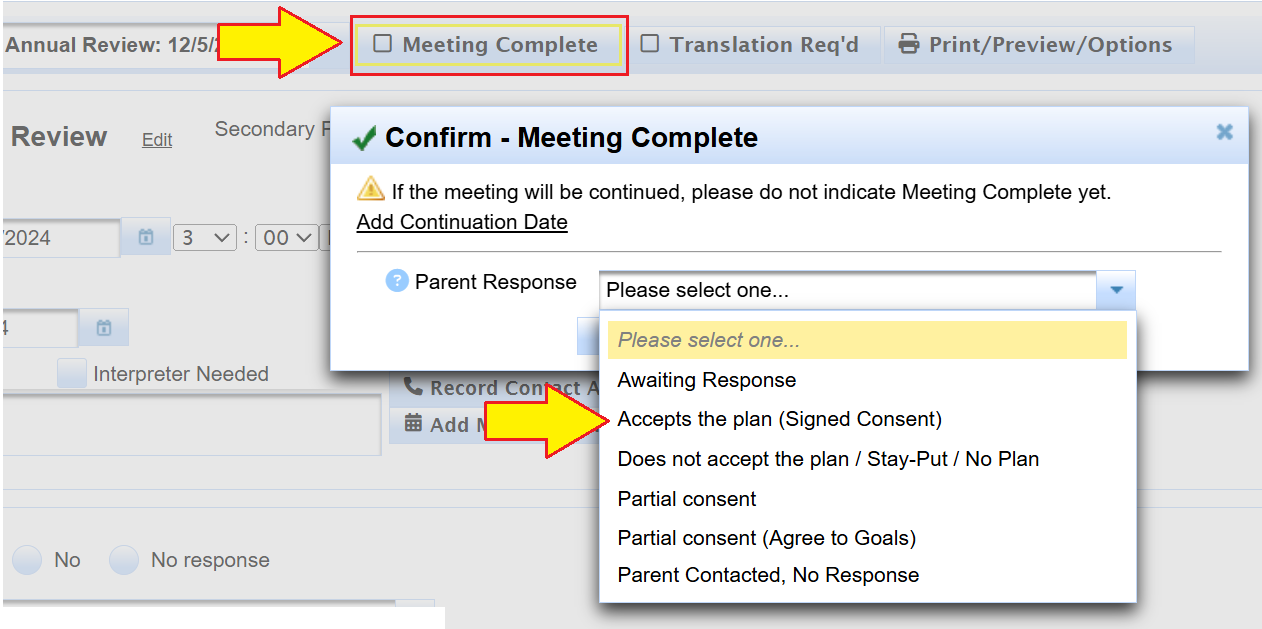Open the meeting date calendar picker

tap(146, 238)
